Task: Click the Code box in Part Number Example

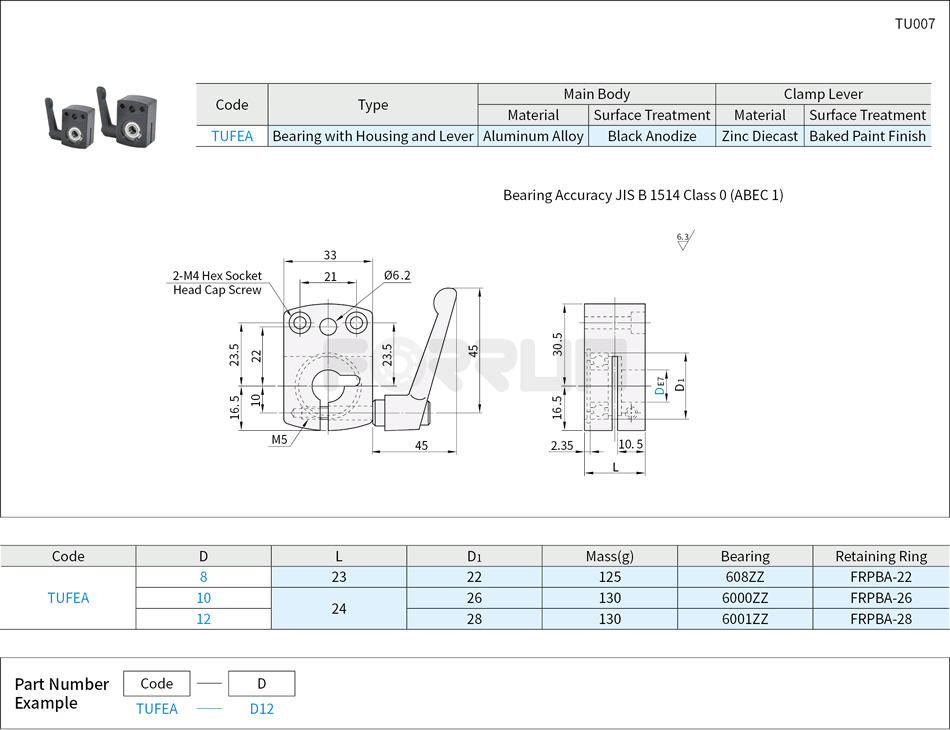Action: pyautogui.click(x=157, y=684)
